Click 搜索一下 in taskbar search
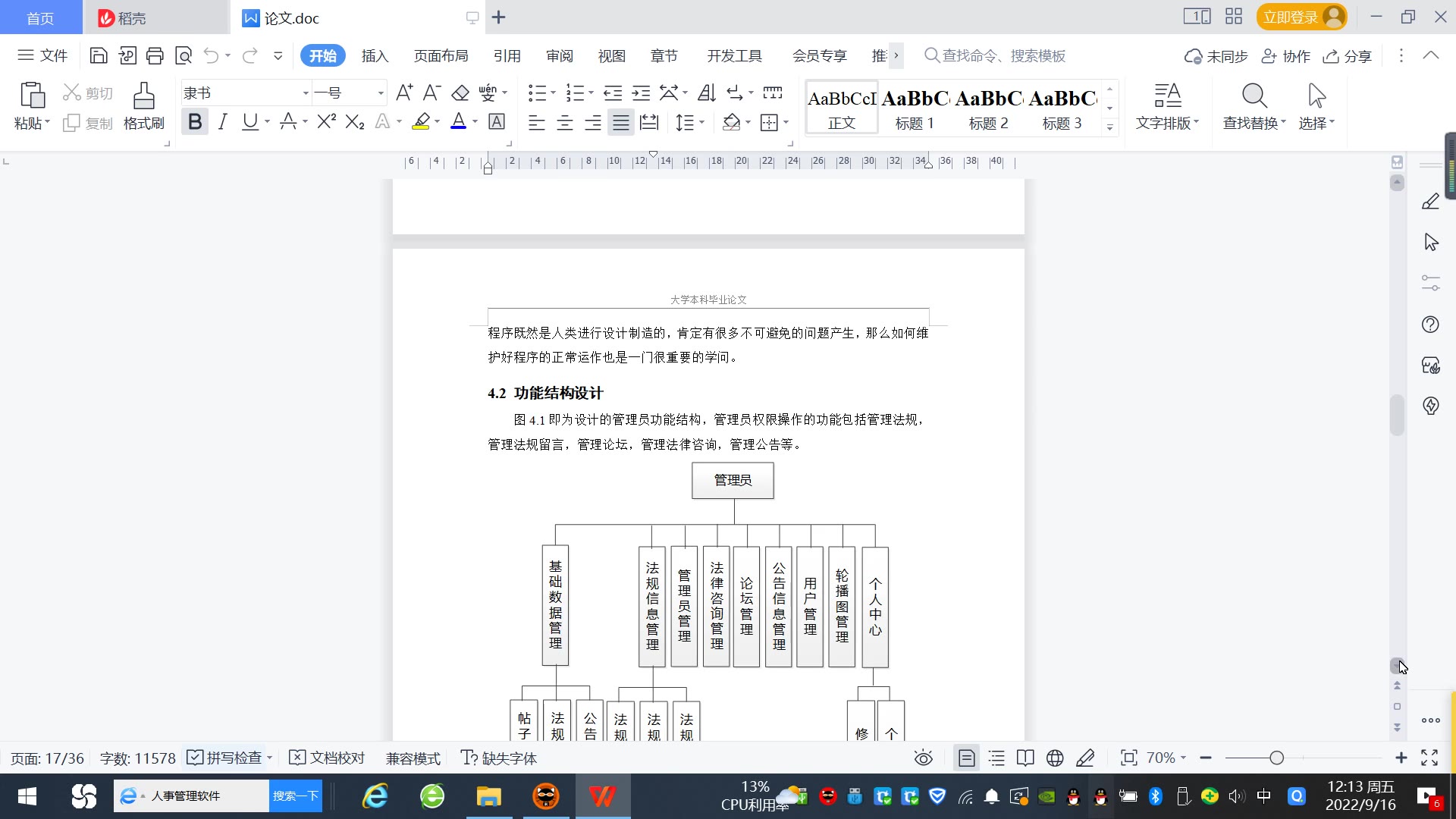This screenshot has height=819, width=1456. point(295,795)
